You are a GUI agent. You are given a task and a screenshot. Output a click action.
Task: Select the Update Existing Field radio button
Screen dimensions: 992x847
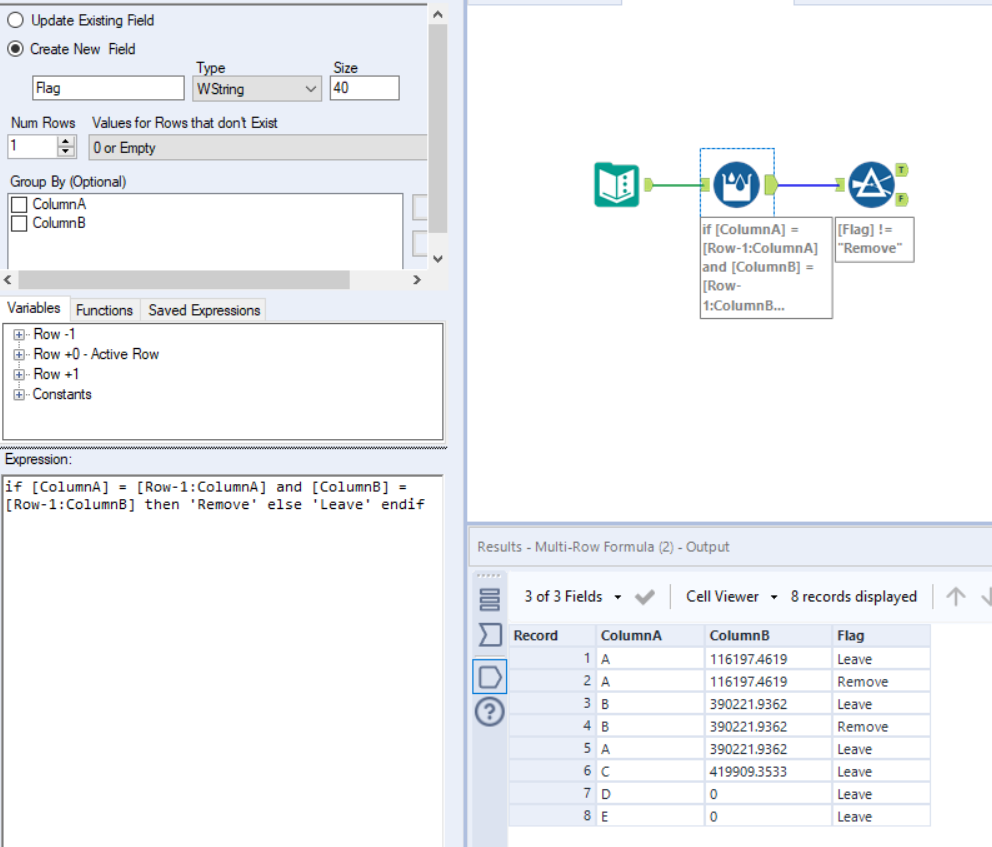(15, 20)
